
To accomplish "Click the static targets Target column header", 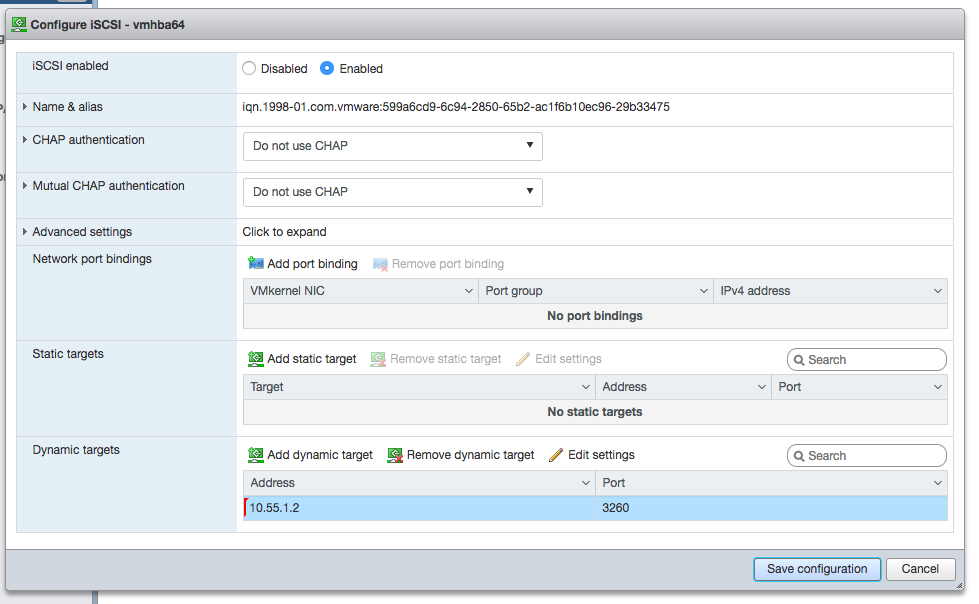I will (419, 387).
